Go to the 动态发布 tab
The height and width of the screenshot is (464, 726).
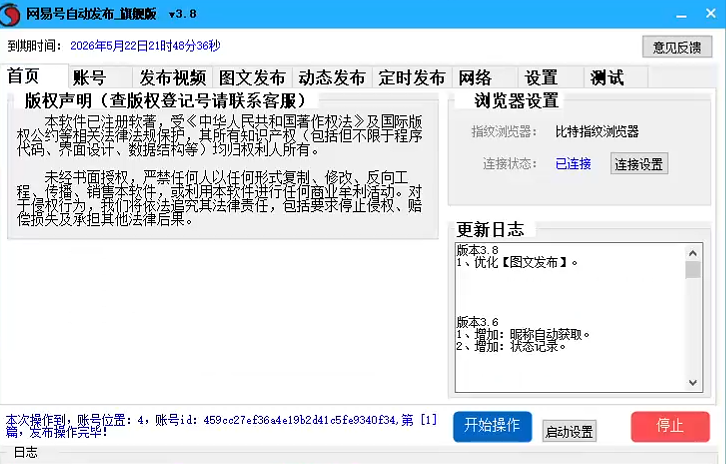coord(332,77)
